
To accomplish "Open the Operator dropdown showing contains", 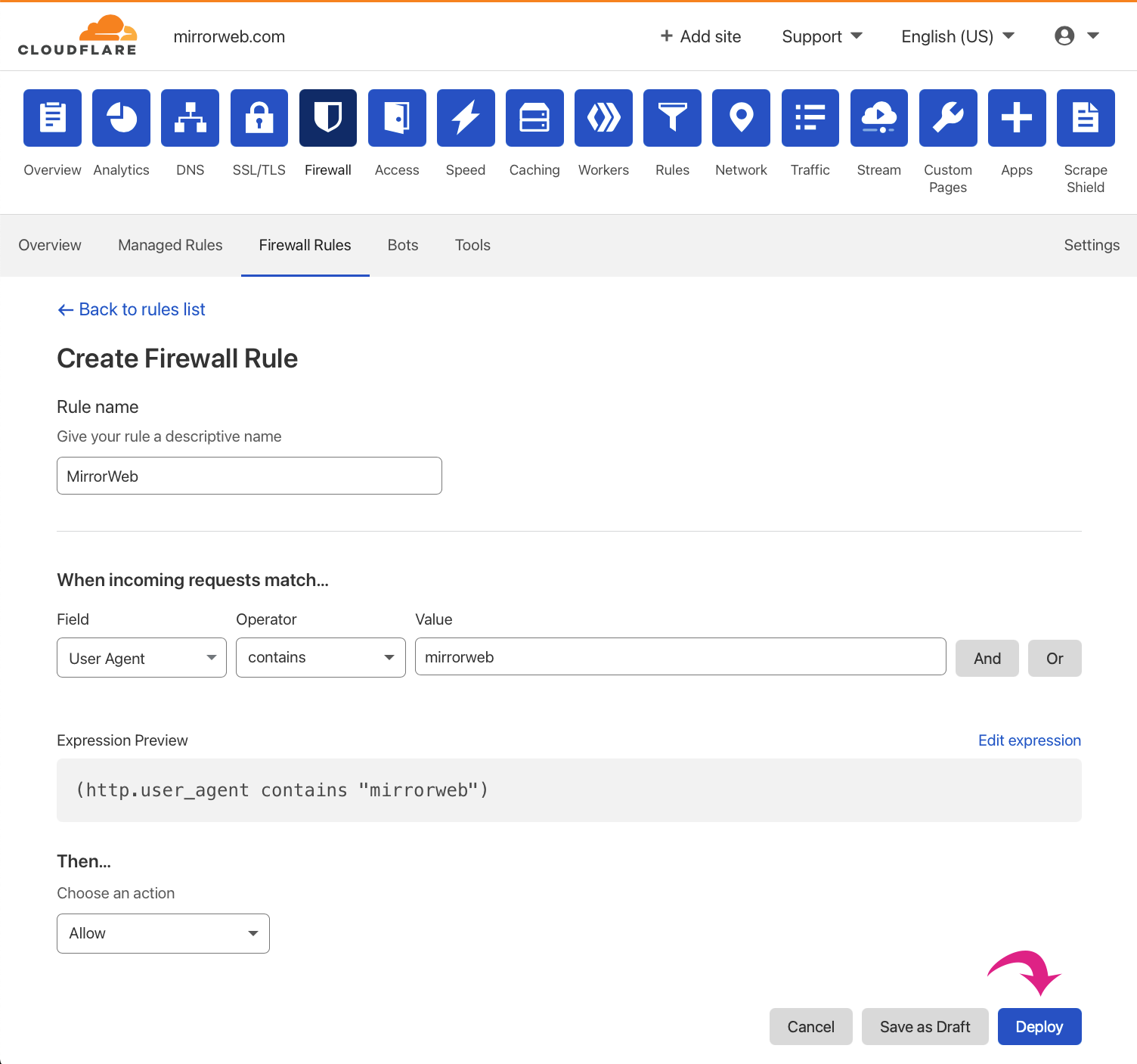I will pos(321,657).
